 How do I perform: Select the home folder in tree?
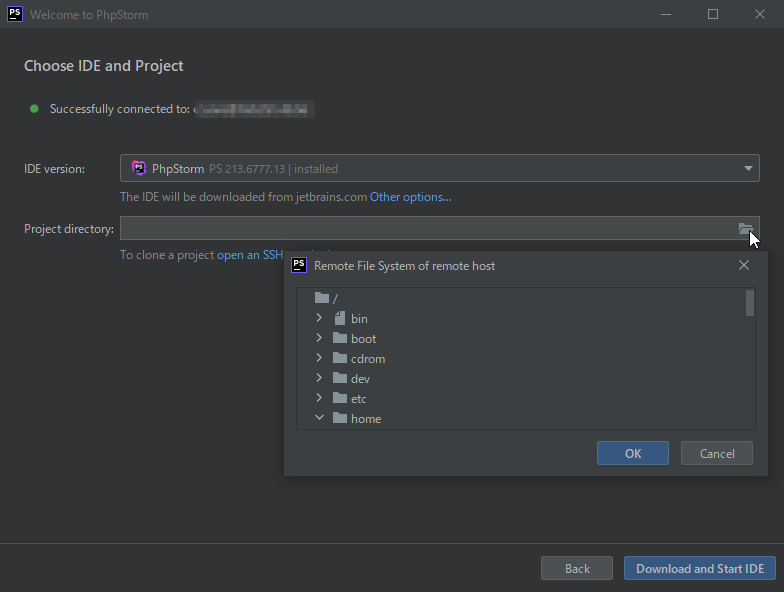click(x=365, y=419)
